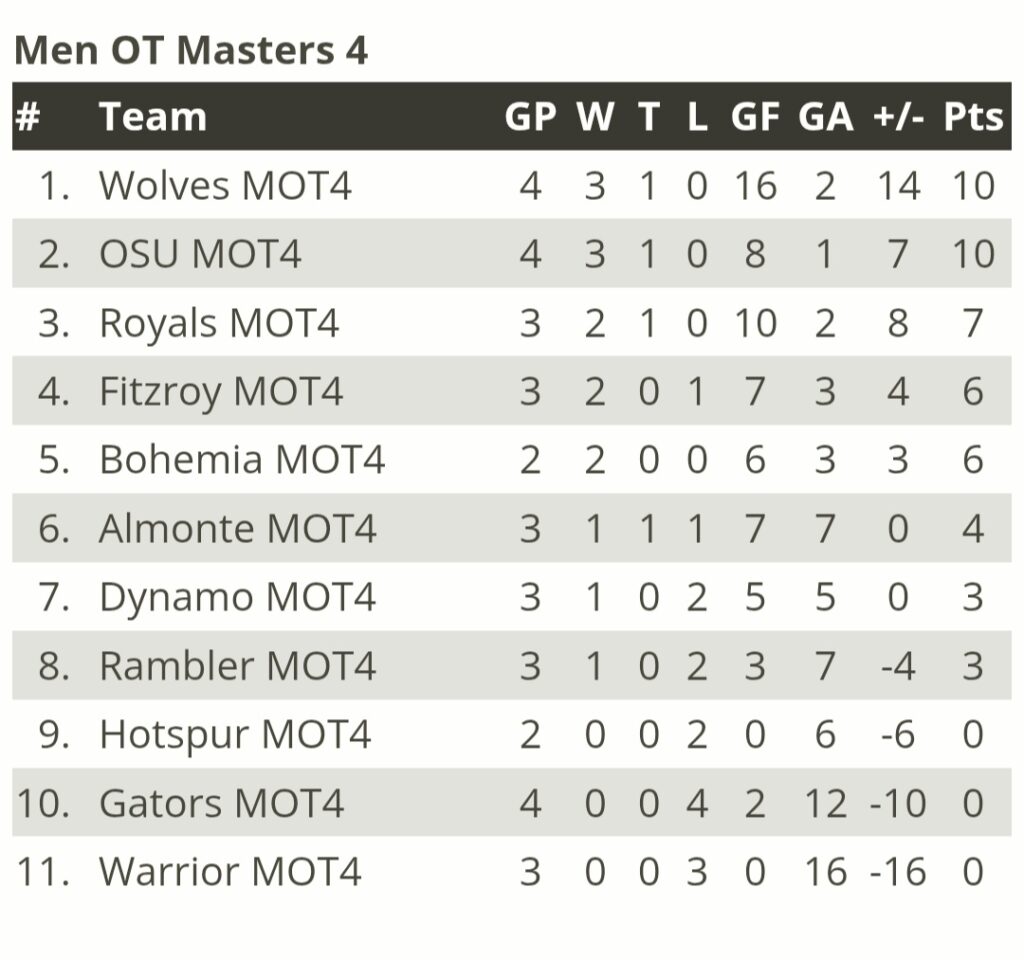Click the GF column header
Image resolution: width=1024 pixels, height=960 pixels.
click(x=755, y=117)
